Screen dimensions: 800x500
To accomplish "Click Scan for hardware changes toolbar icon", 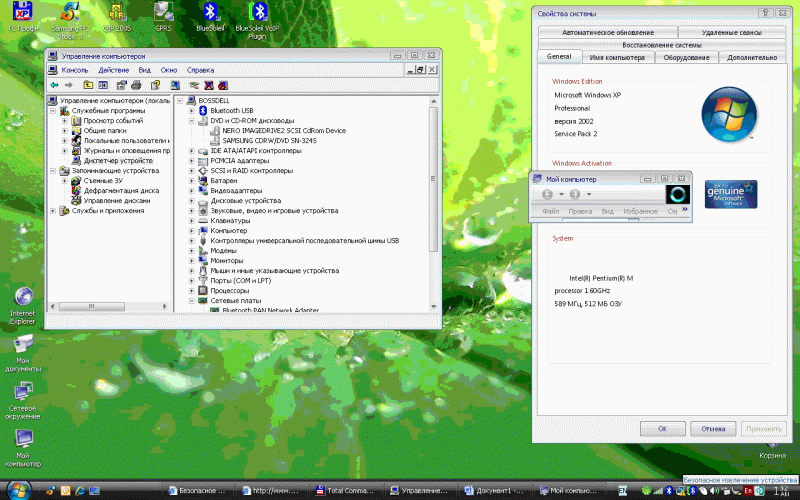I will (175, 85).
